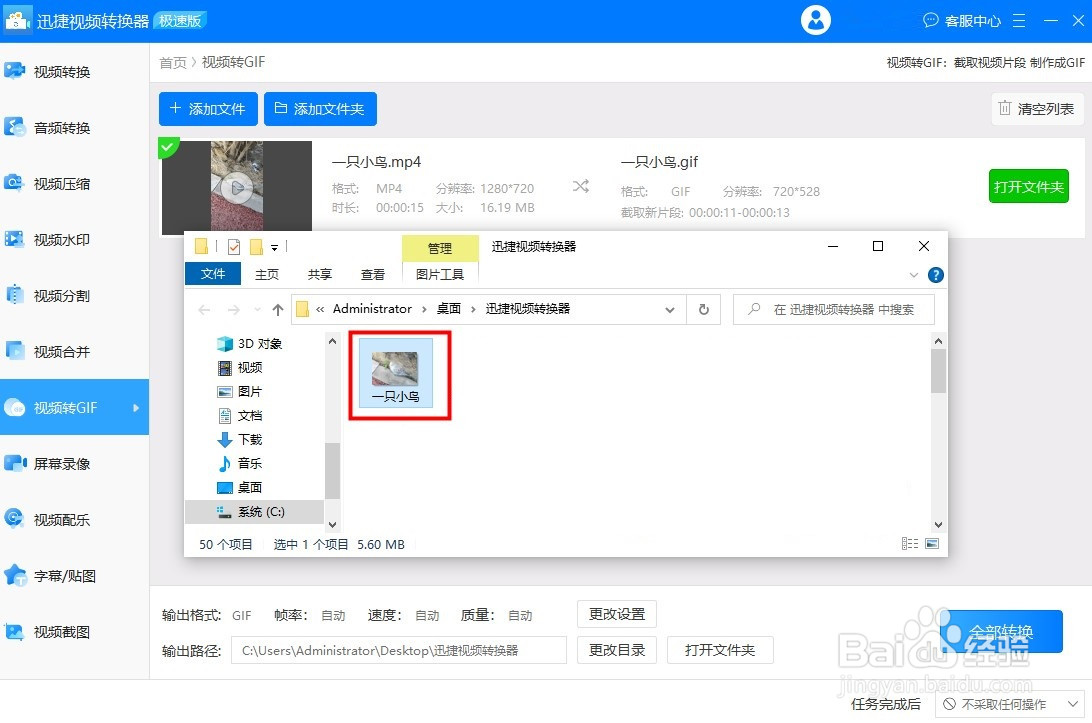The height and width of the screenshot is (723, 1092).
Task: Click Explorer's refresh button
Action: pyautogui.click(x=703, y=309)
